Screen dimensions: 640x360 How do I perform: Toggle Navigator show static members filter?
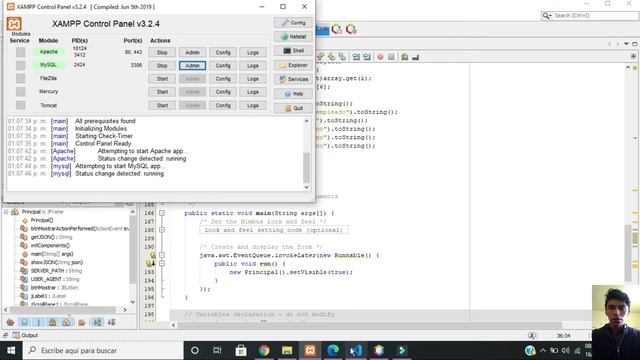(x=39, y=322)
